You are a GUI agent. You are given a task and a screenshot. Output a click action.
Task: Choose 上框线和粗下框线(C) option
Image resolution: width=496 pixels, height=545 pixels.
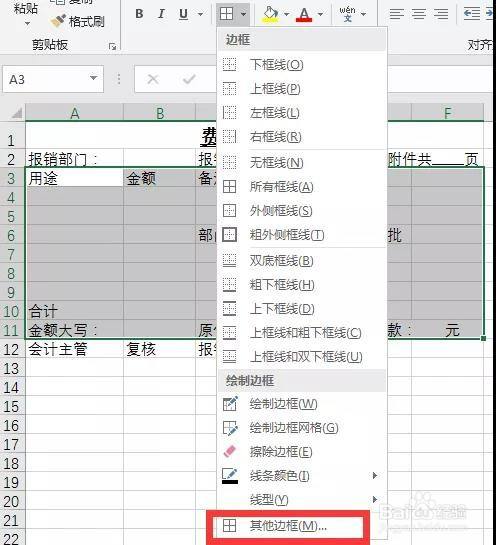(x=302, y=333)
